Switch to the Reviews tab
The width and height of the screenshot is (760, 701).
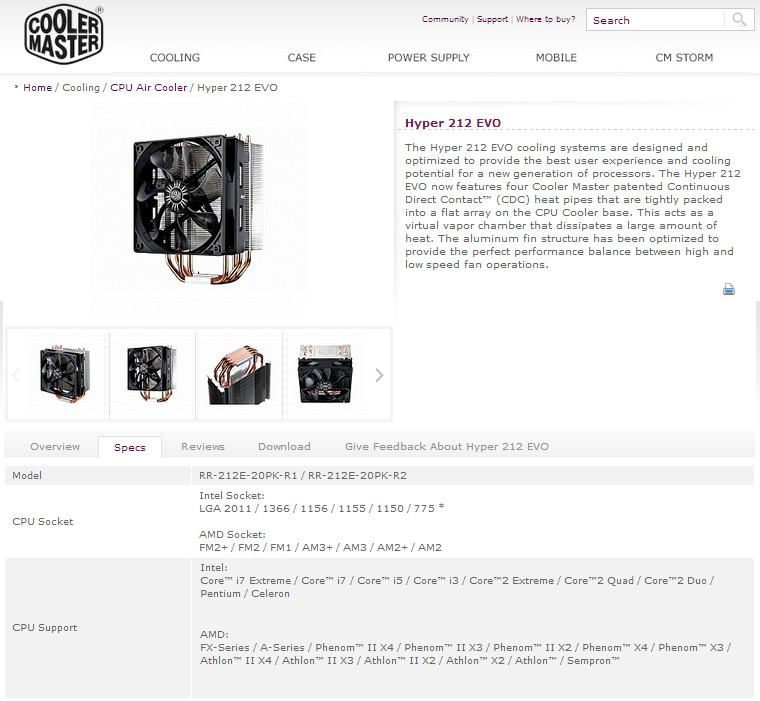pos(203,446)
